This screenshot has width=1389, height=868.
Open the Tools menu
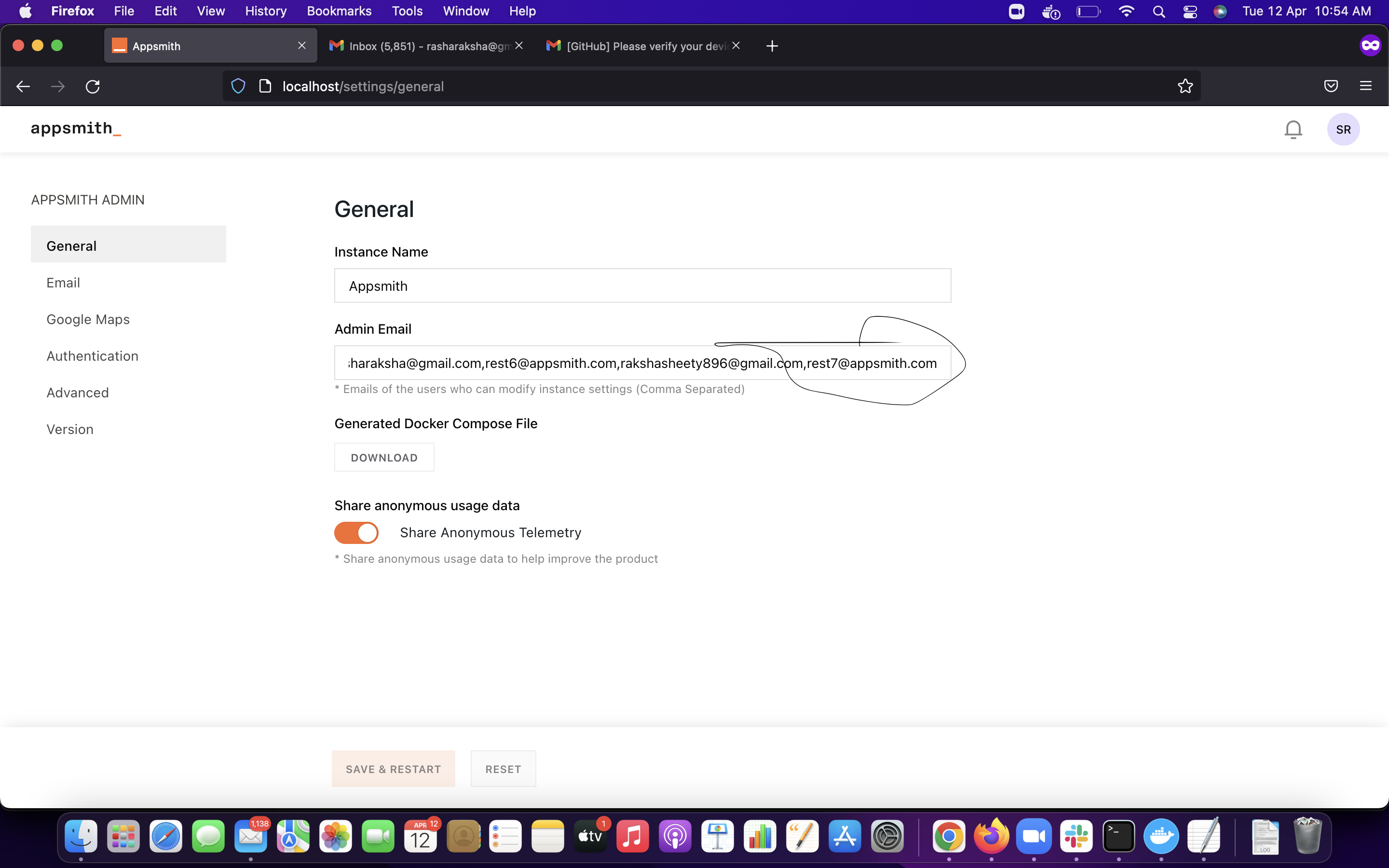[x=407, y=11]
